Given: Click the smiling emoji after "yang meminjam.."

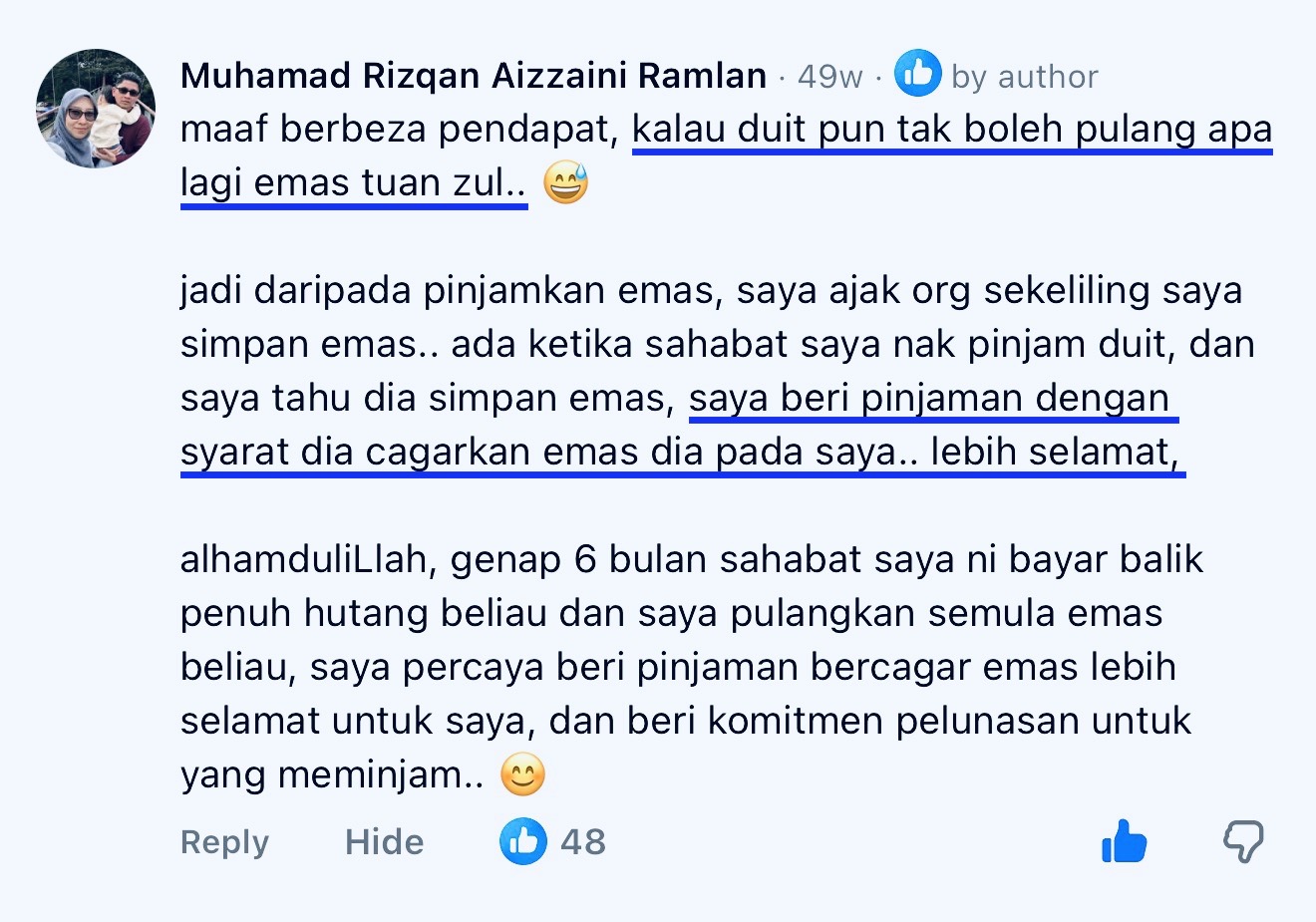Looking at the screenshot, I should point(522,774).
